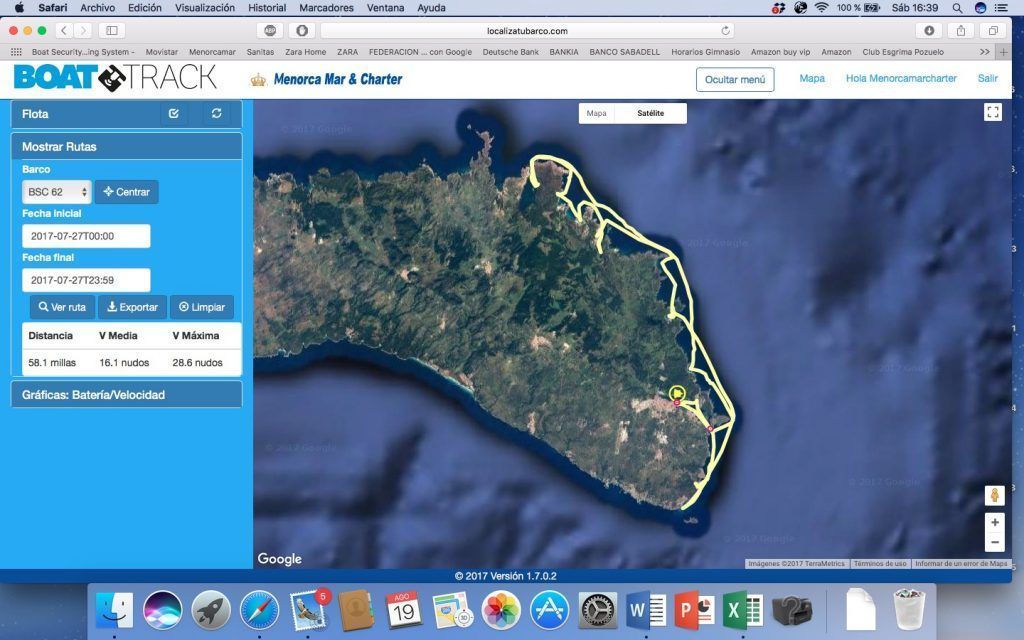
Task: Open the ad blocker extension icon
Action: 270,31
